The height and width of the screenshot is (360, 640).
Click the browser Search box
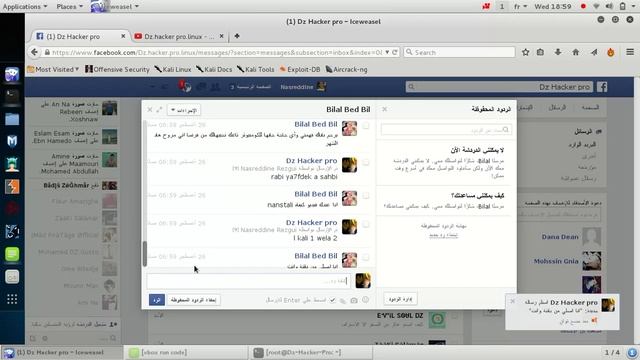point(459,52)
